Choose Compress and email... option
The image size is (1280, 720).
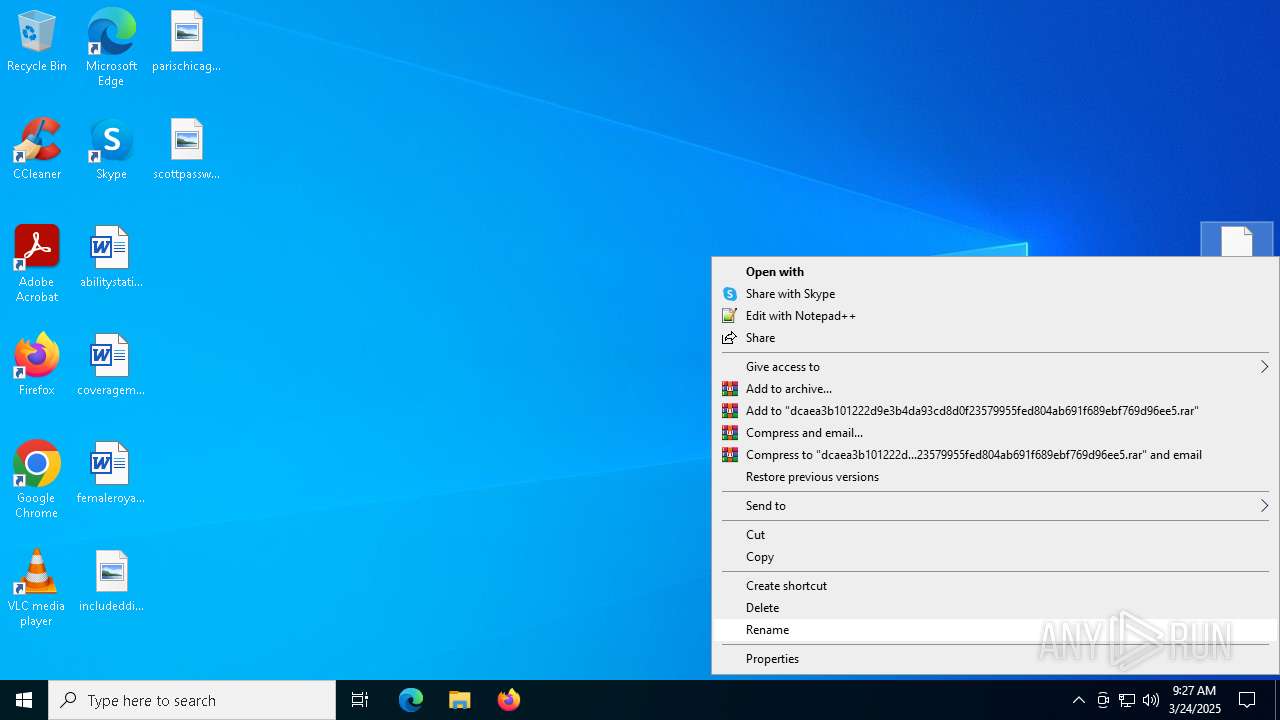[995, 433]
